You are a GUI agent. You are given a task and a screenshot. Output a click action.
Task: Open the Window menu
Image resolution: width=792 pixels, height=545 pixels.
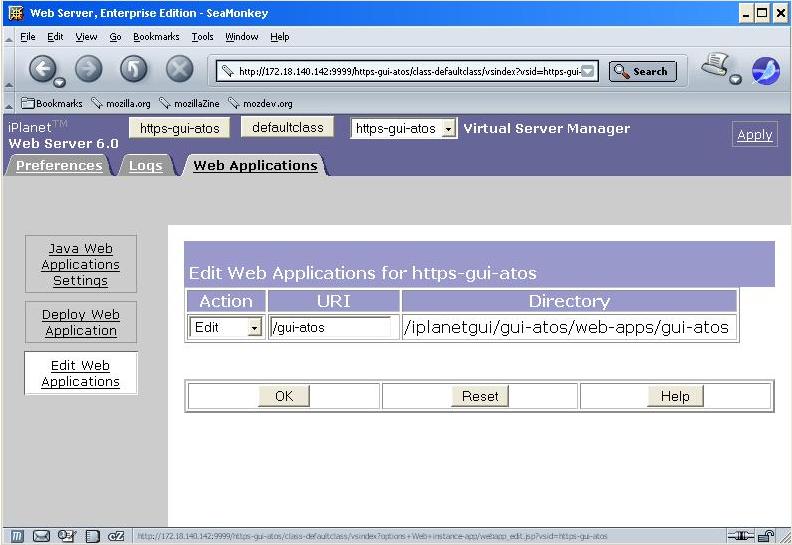[241, 37]
